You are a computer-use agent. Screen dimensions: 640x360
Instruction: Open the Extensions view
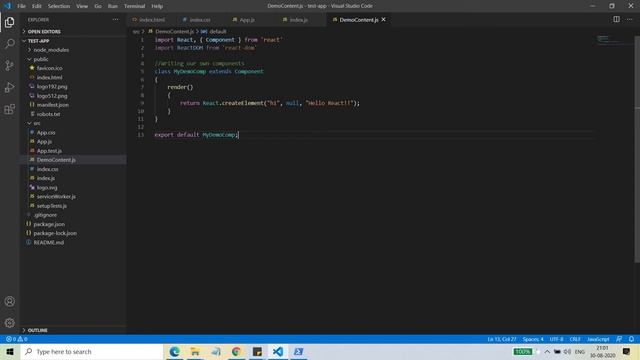pyautogui.click(x=9, y=109)
